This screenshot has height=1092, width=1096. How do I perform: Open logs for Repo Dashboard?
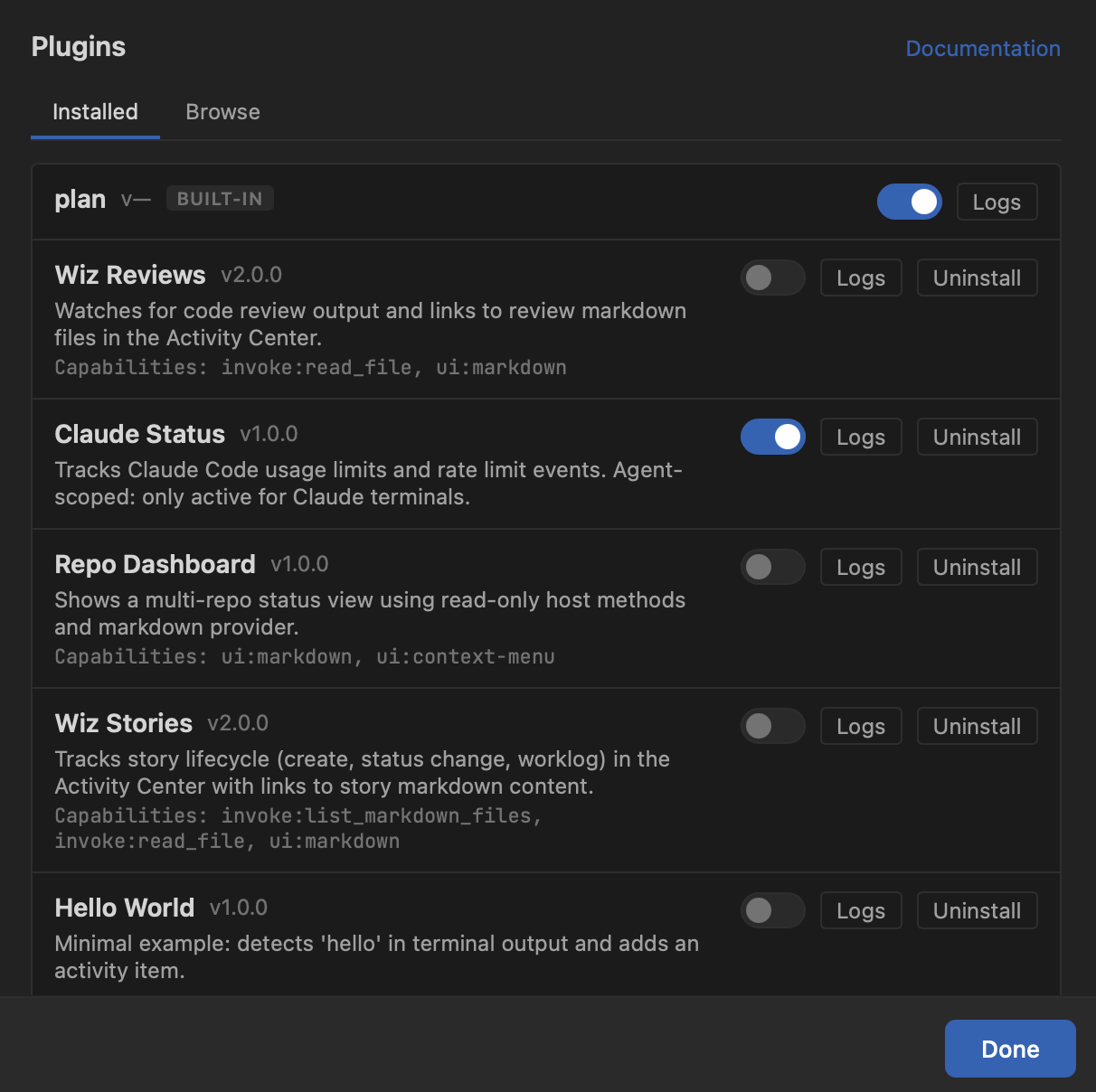(860, 567)
